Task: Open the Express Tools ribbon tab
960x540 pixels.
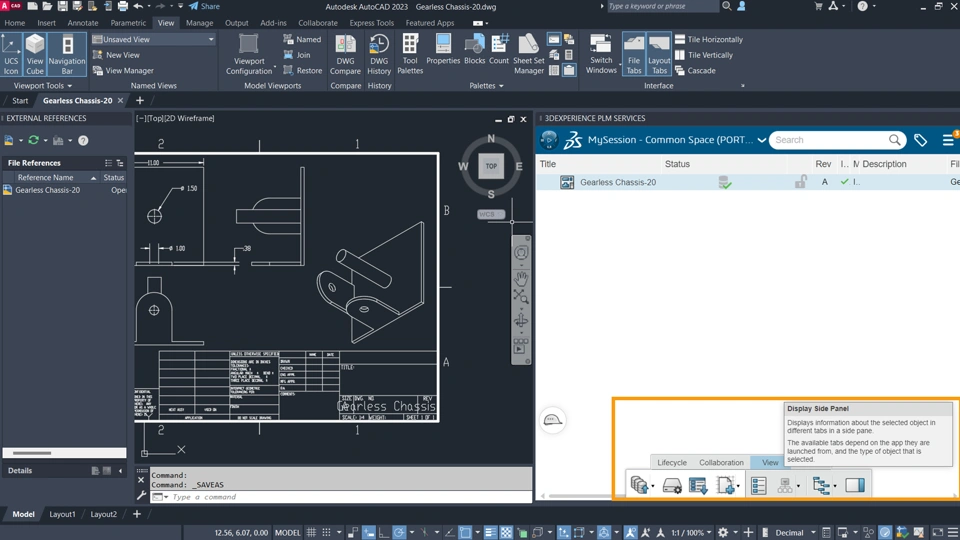Action: point(372,23)
